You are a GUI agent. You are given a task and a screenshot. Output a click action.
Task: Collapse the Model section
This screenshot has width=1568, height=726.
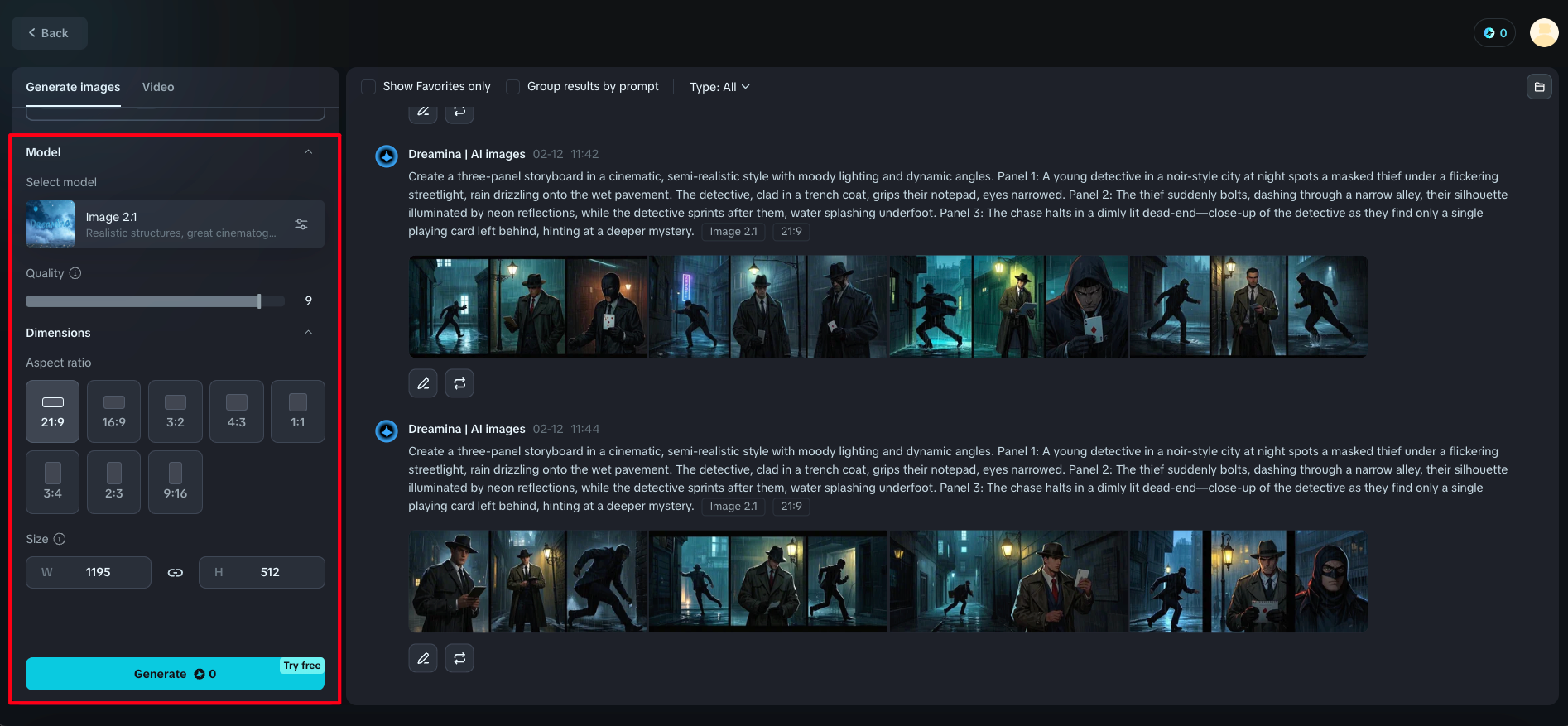[309, 152]
